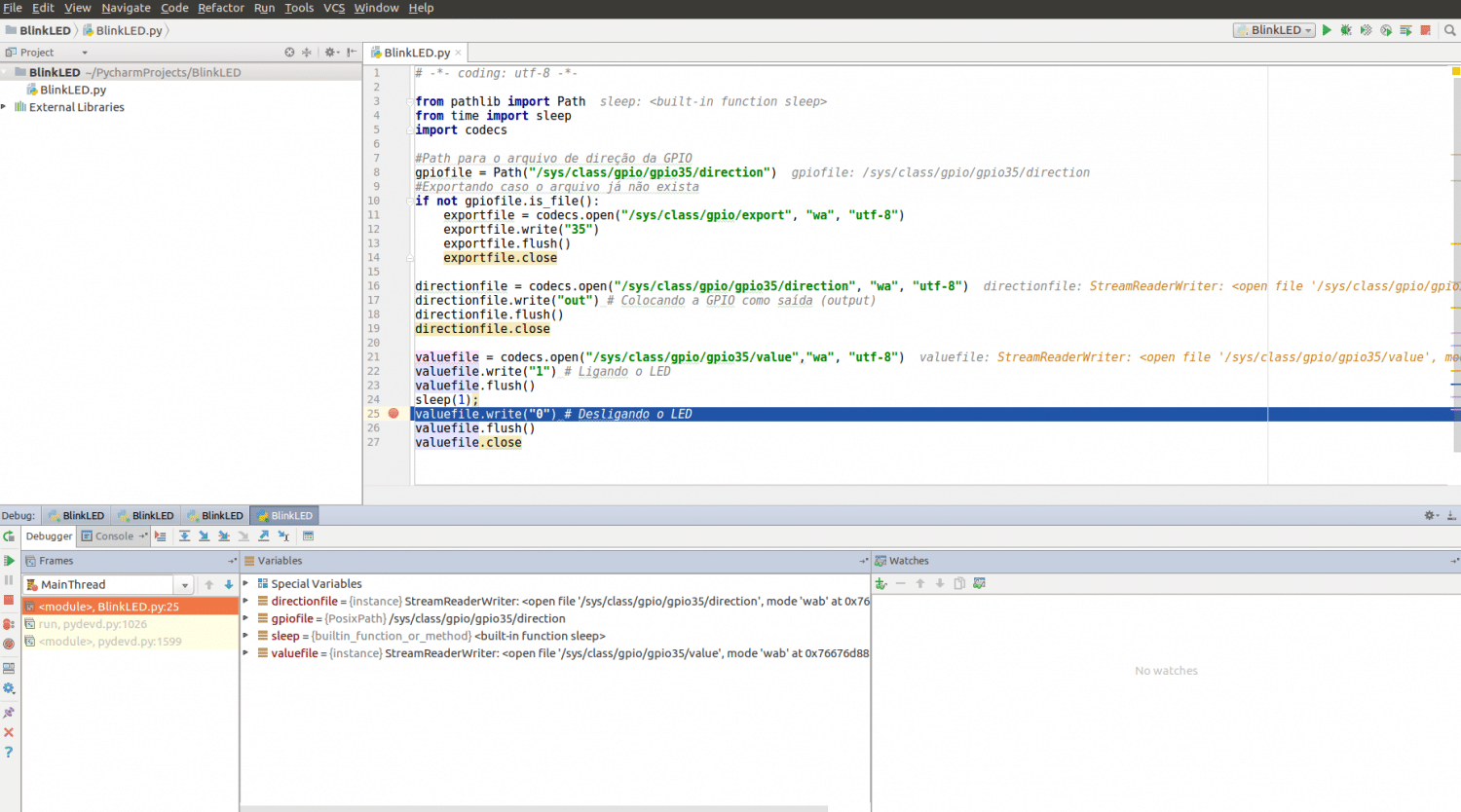Expand the valuefile variable node

point(246,653)
